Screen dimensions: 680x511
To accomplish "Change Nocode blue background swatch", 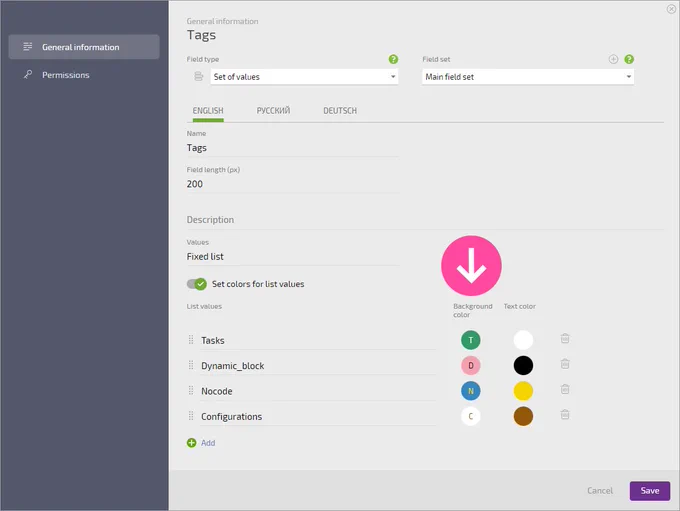I will click(x=471, y=391).
